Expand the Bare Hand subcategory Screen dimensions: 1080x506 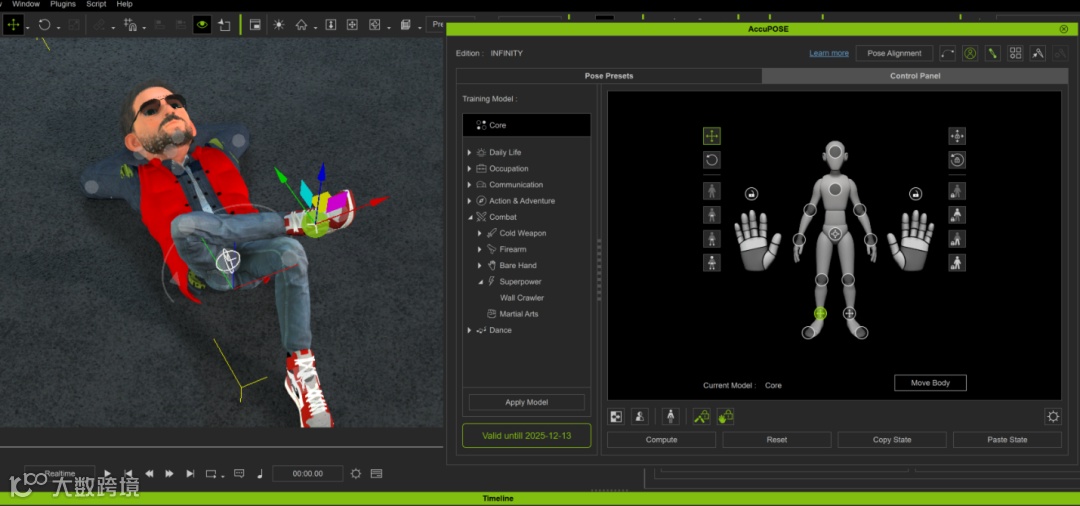[480, 265]
